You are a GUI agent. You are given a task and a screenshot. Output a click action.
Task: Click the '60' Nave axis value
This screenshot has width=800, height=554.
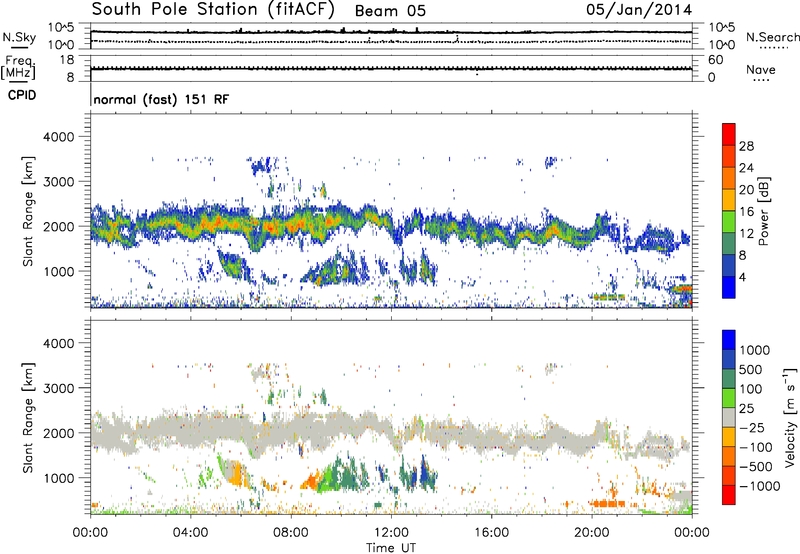[x=716, y=60]
